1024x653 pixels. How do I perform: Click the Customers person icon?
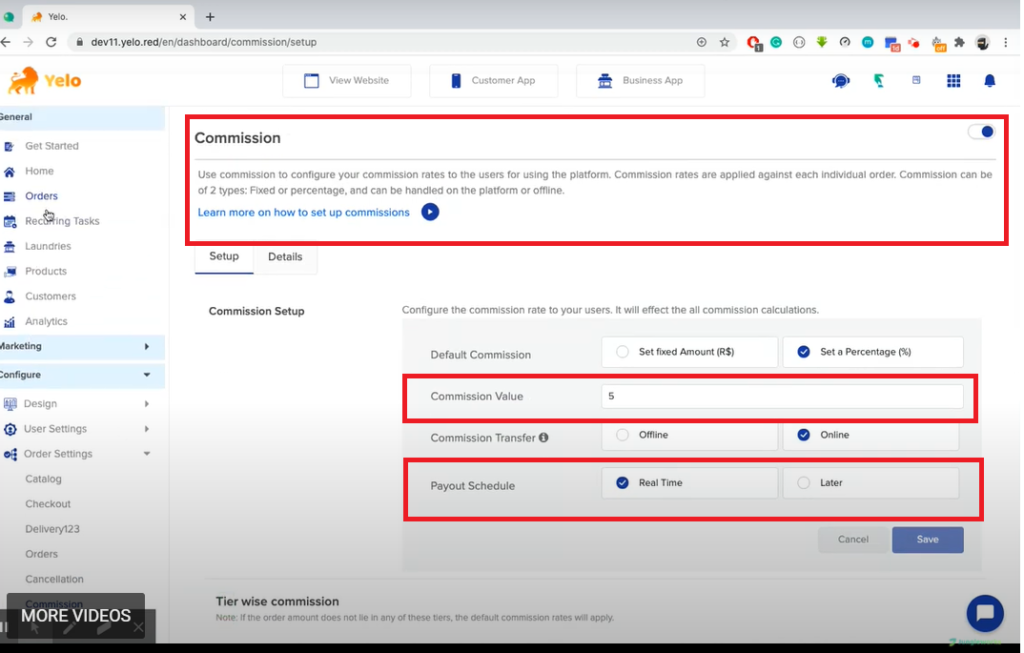[9, 296]
